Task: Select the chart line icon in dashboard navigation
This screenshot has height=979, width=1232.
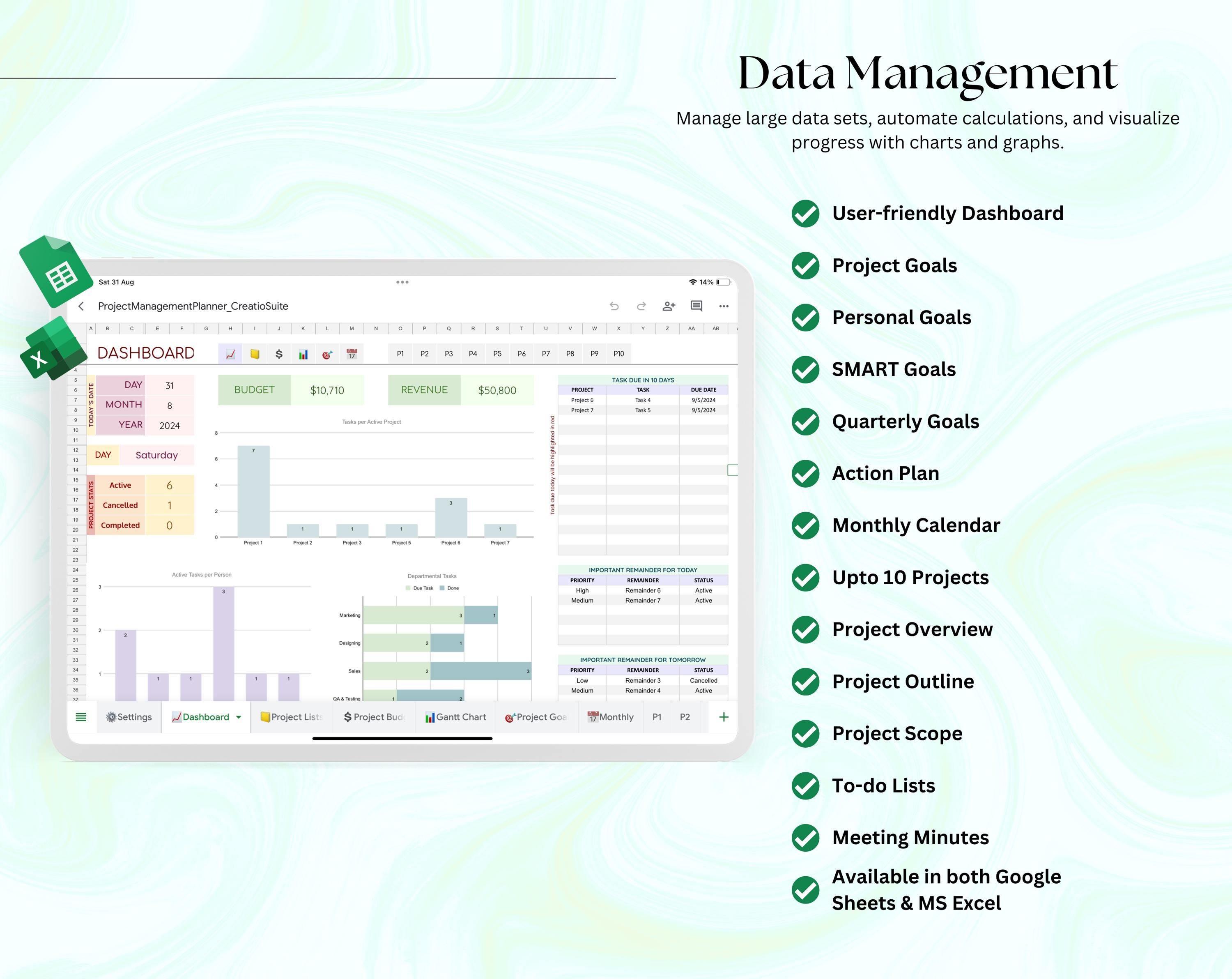Action: pyautogui.click(x=230, y=353)
